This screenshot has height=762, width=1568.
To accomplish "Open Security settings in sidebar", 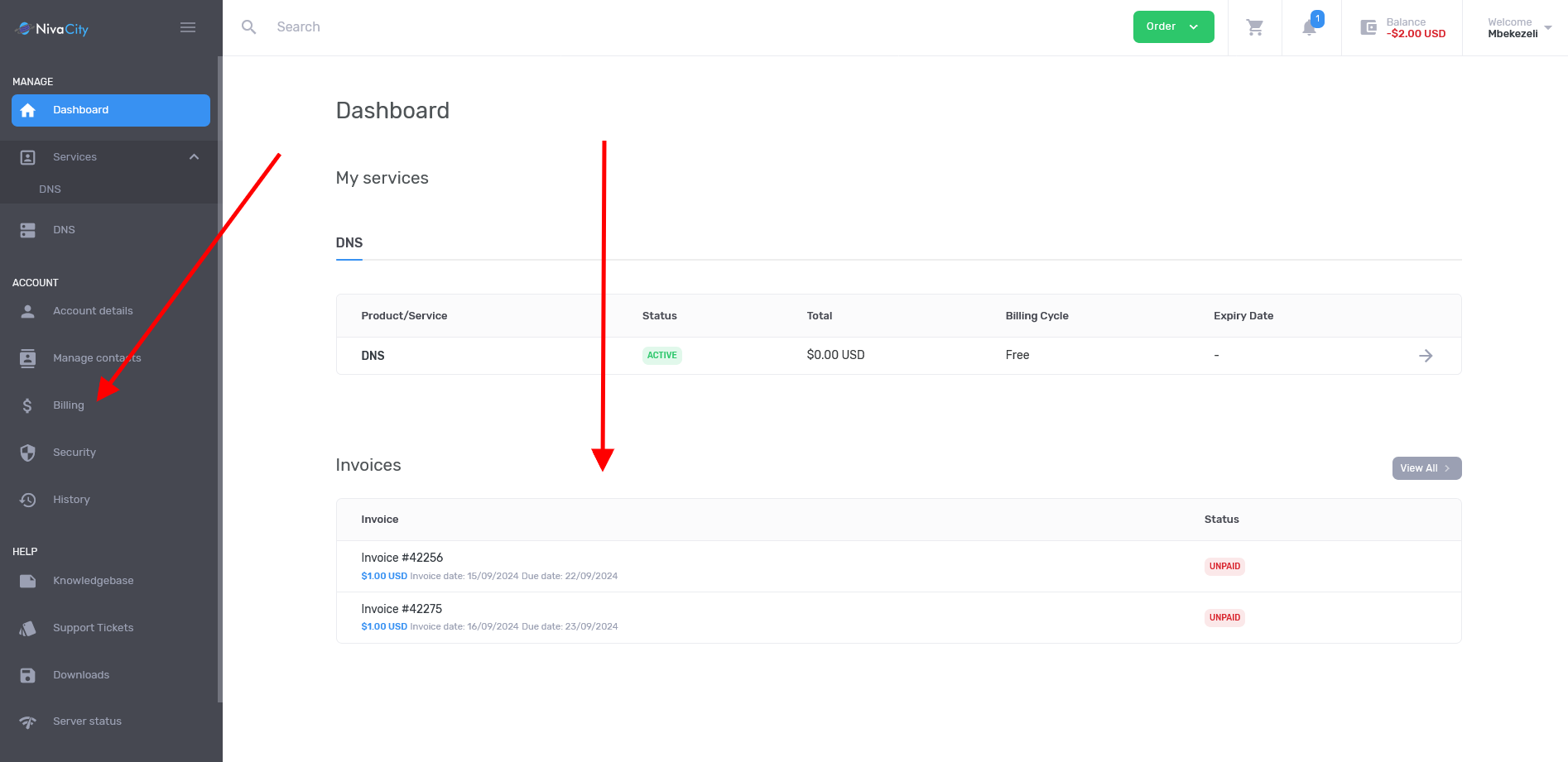I will point(75,453).
